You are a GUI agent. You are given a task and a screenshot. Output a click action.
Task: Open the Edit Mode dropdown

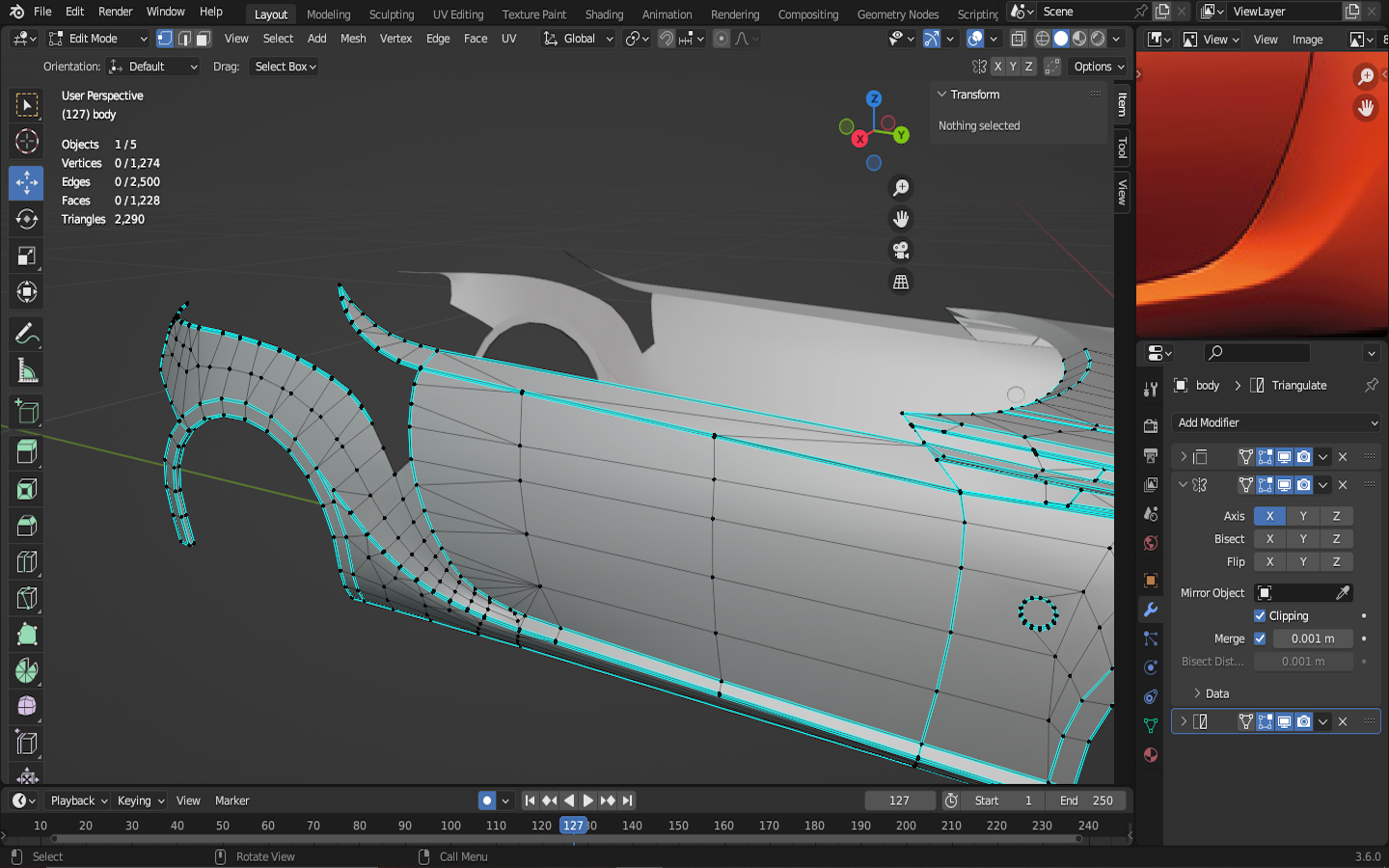coord(97,39)
